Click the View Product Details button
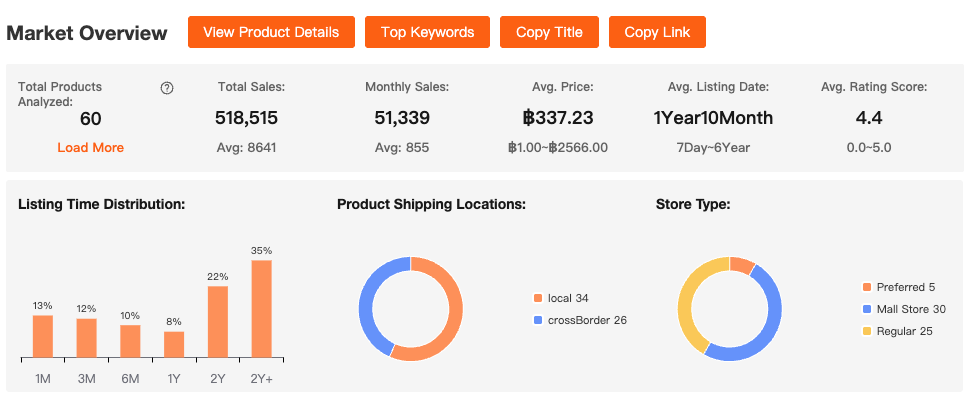This screenshot has width=968, height=400. tap(271, 32)
